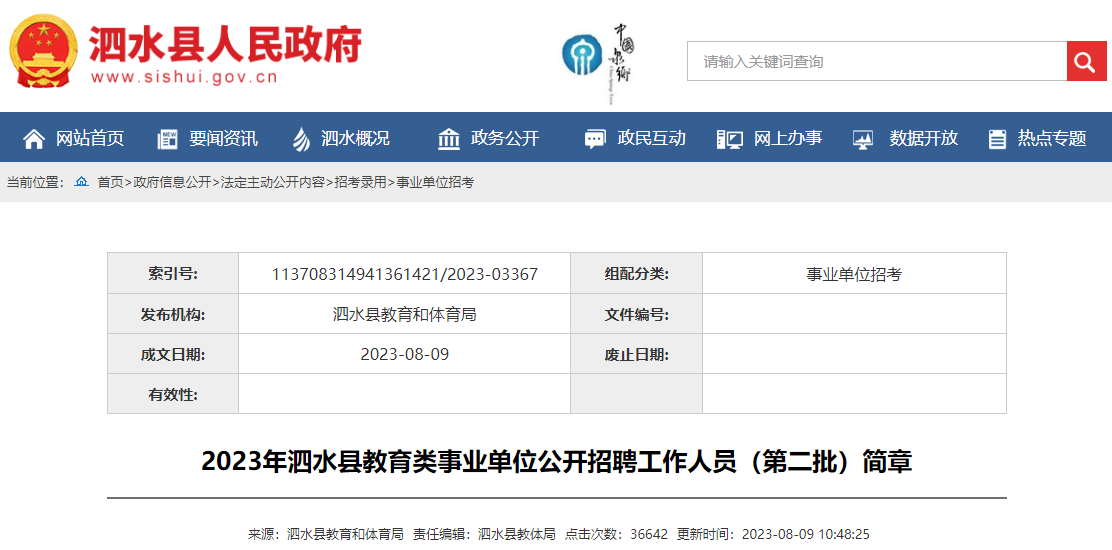1112x550 pixels.
Task: Open the 要闻资讯 menu item
Action: tap(223, 138)
